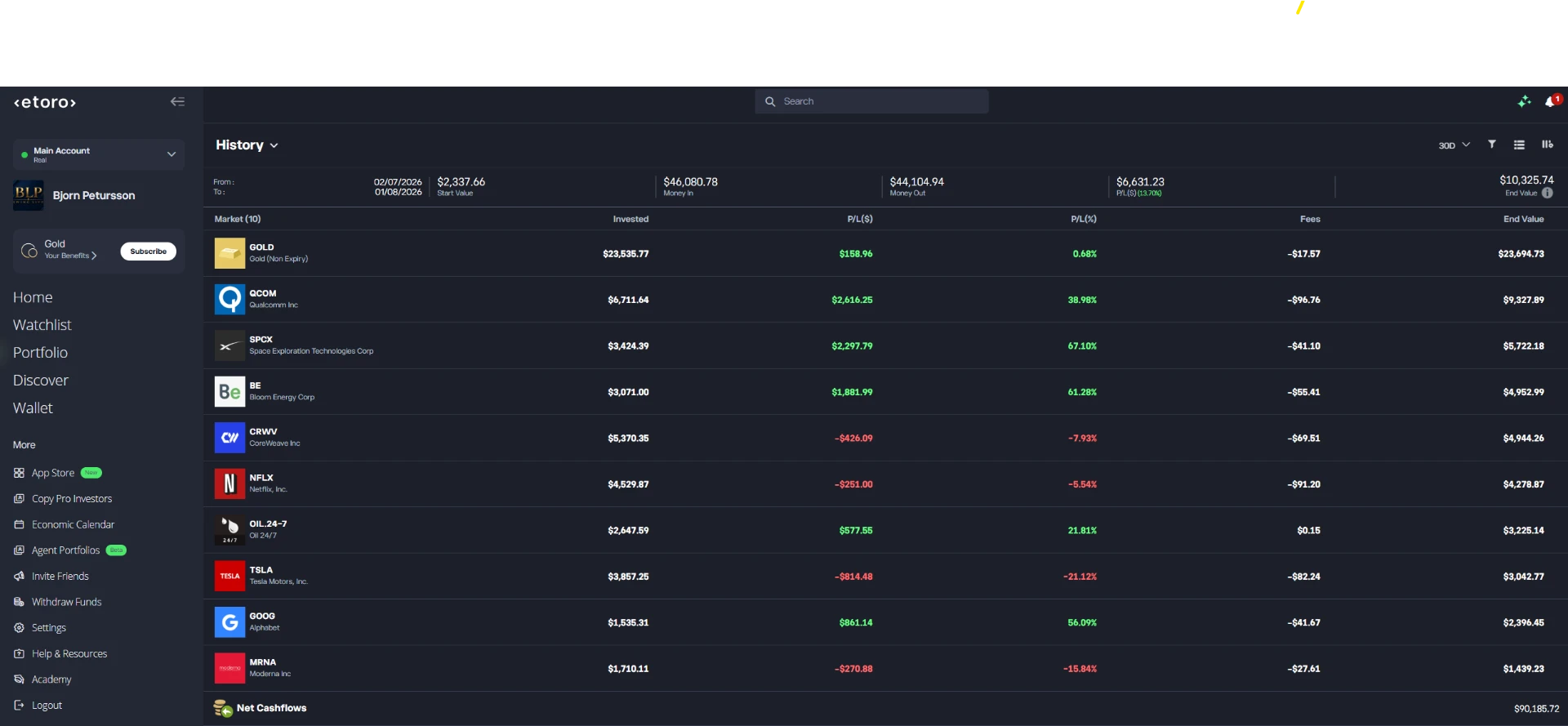Click Moderna end value '$1,439.23'
Image resolution: width=1568 pixels, height=726 pixels.
coord(1524,669)
